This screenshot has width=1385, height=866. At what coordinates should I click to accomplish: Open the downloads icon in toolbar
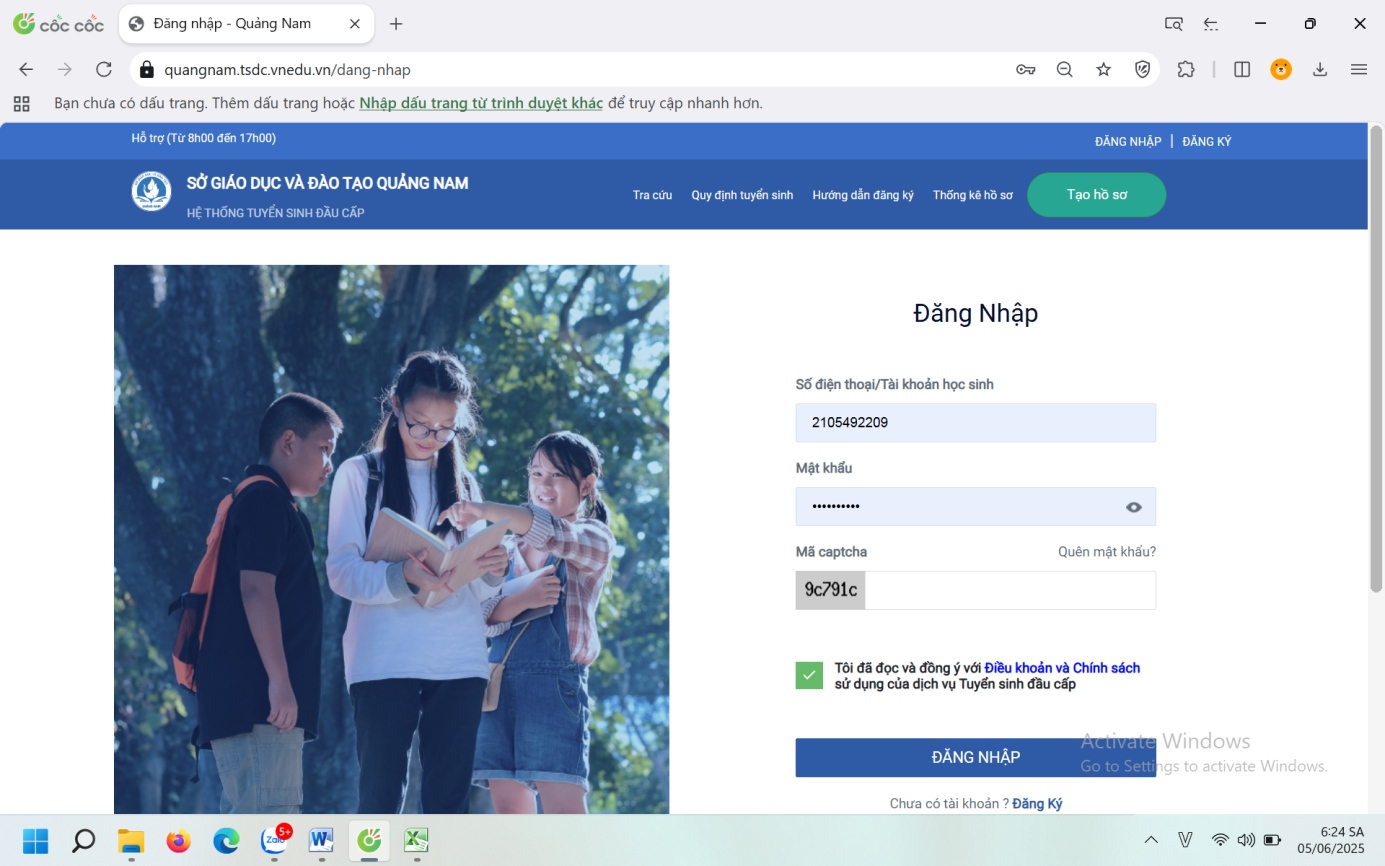click(x=1320, y=70)
